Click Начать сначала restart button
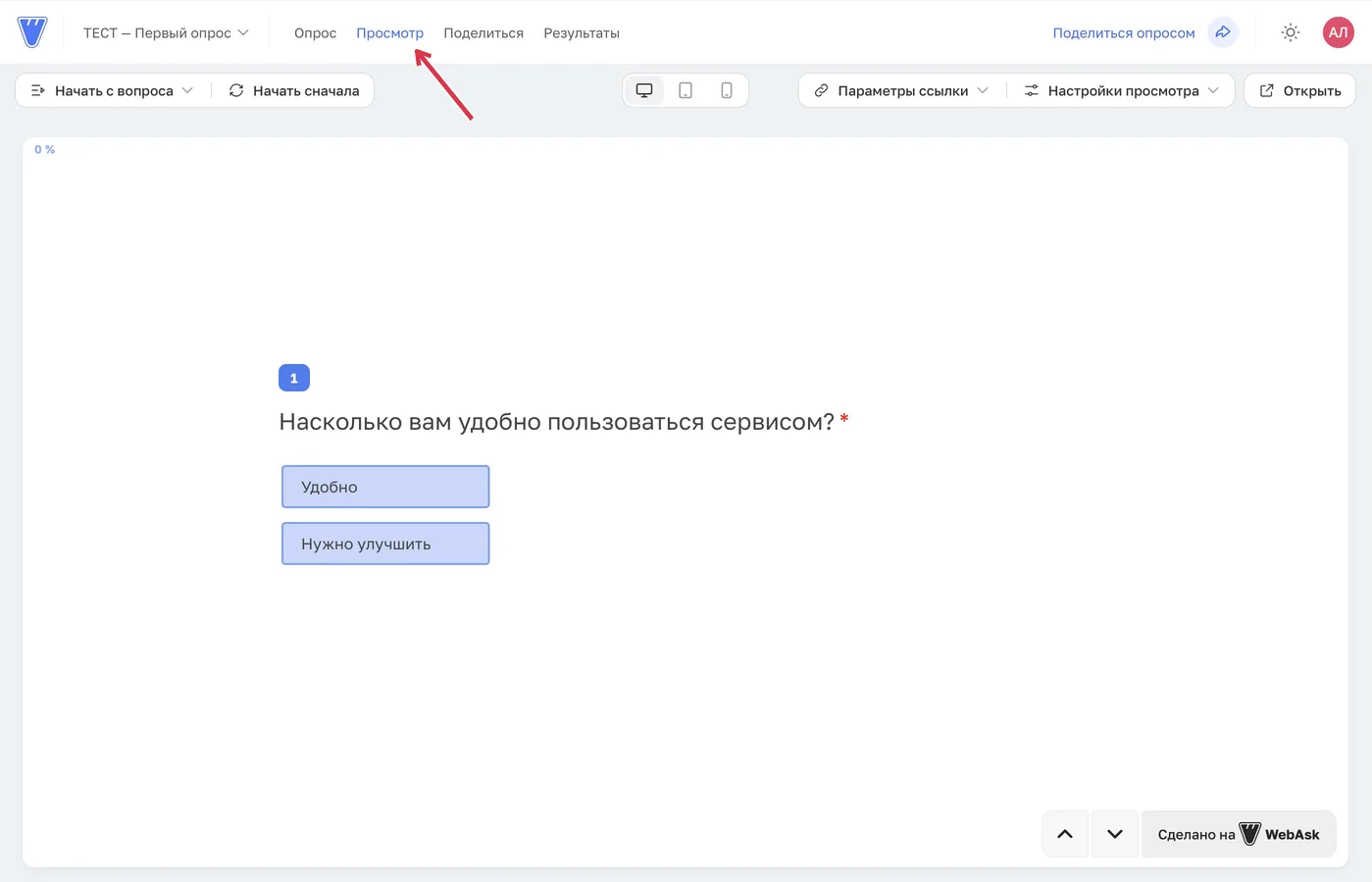Viewport: 1372px width, 882px height. pos(294,90)
